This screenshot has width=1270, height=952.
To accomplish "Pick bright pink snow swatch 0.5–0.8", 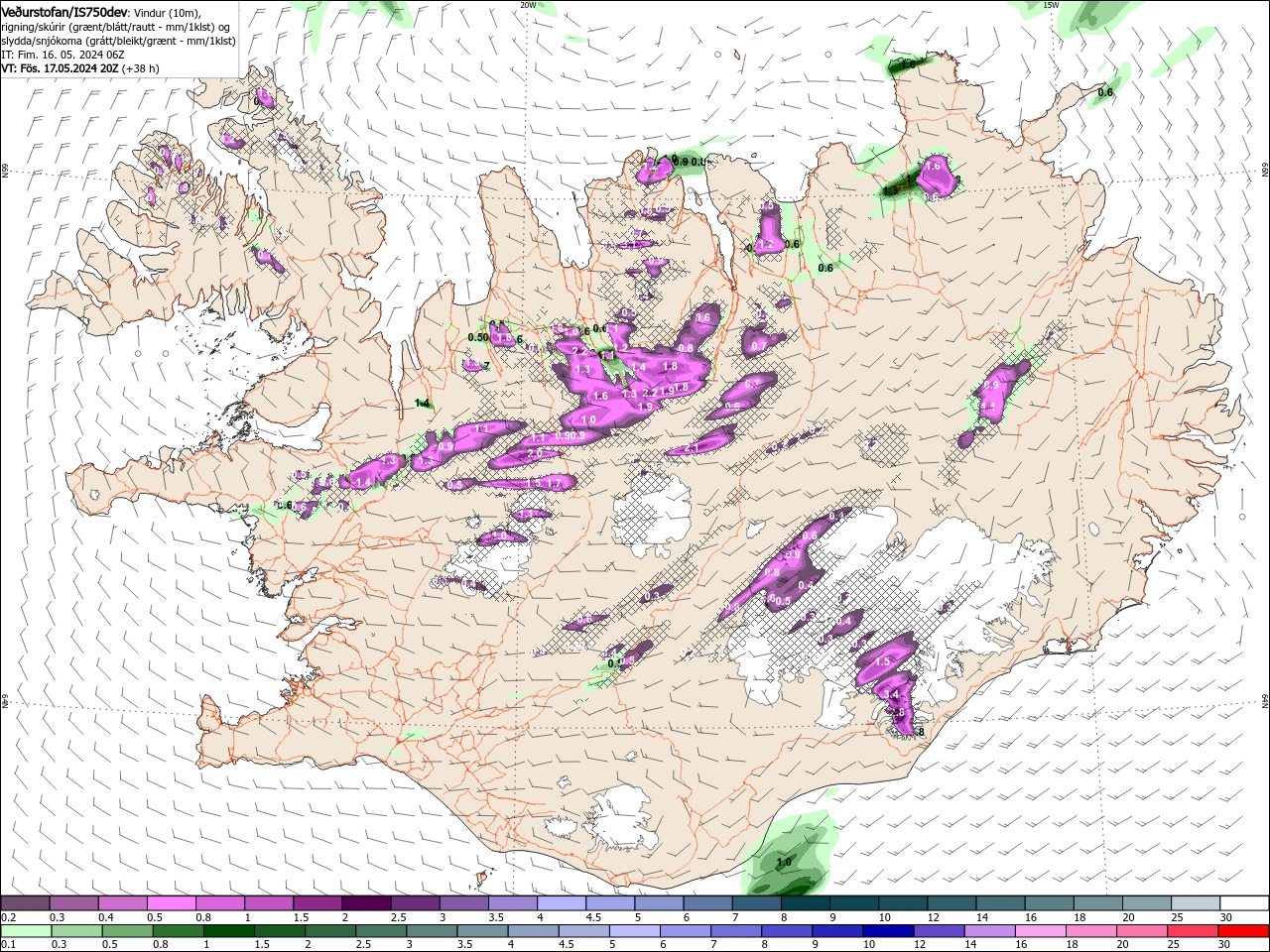I will (171, 903).
